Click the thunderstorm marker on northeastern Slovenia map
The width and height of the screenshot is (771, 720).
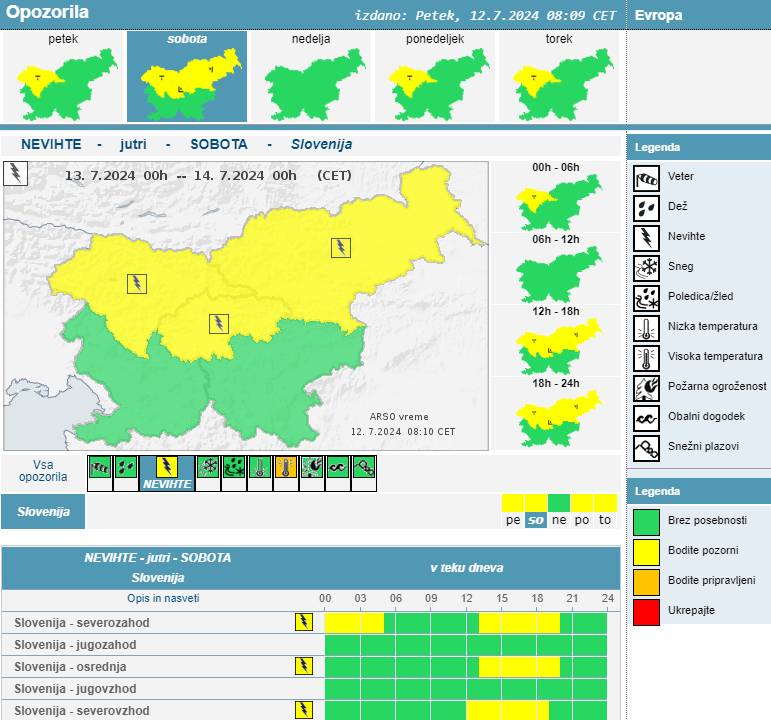pos(341,248)
